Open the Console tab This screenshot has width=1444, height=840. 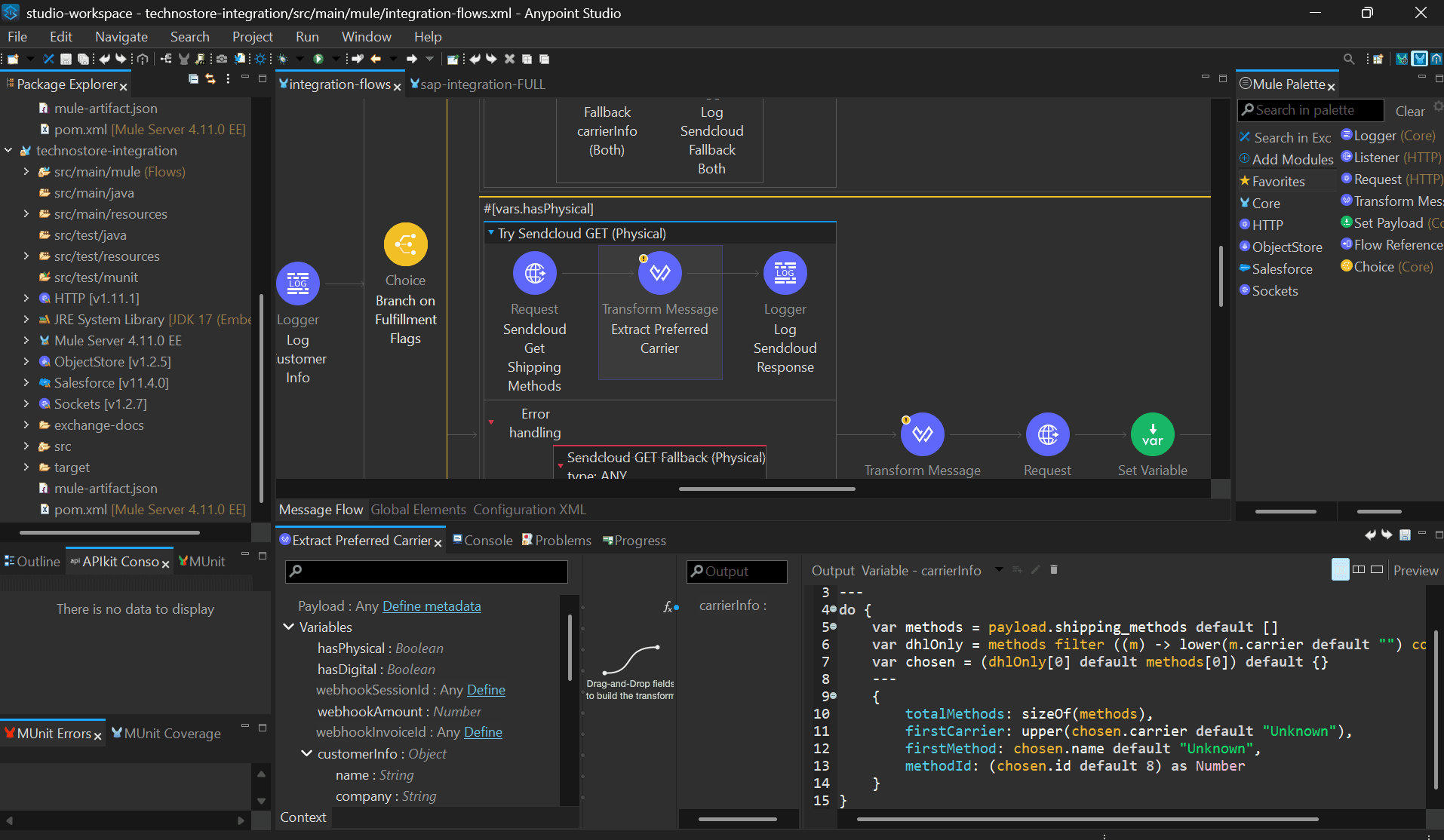[483, 541]
